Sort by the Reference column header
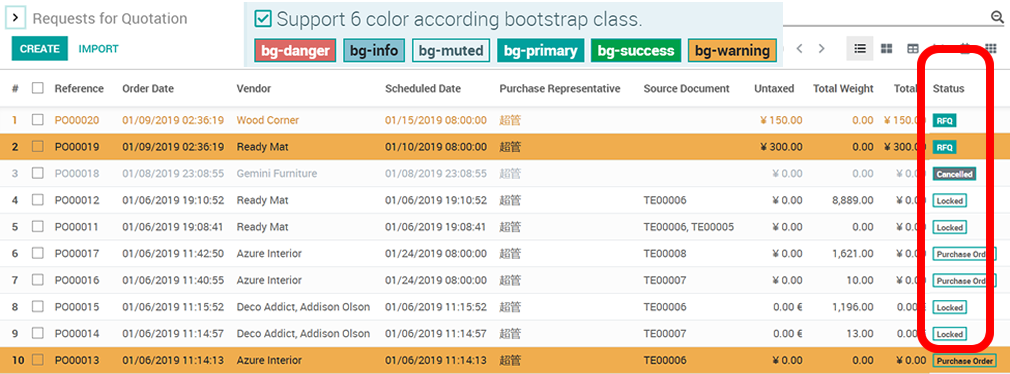The width and height of the screenshot is (1010, 374). 79,89
